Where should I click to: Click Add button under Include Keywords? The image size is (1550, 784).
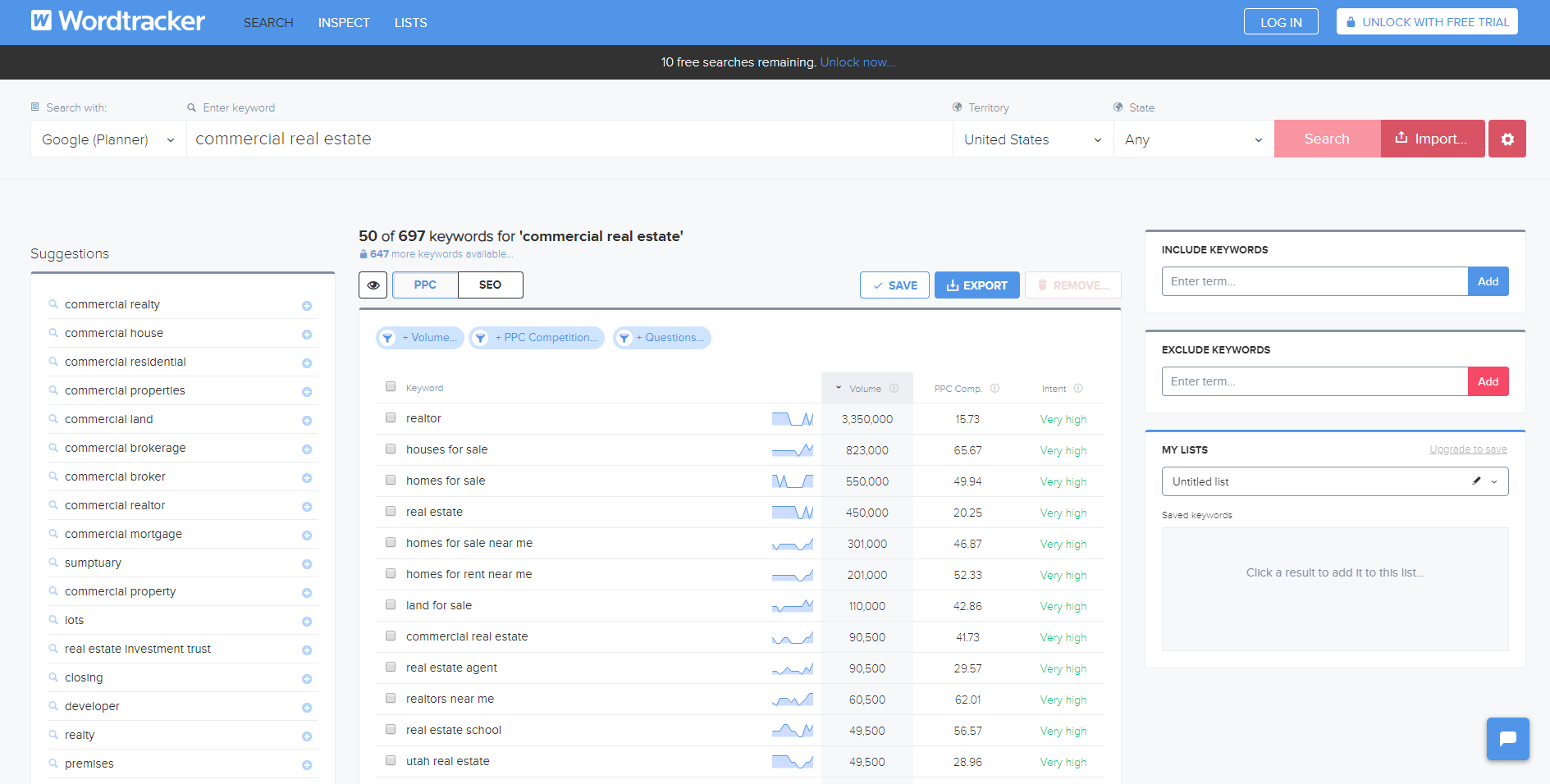coord(1488,281)
